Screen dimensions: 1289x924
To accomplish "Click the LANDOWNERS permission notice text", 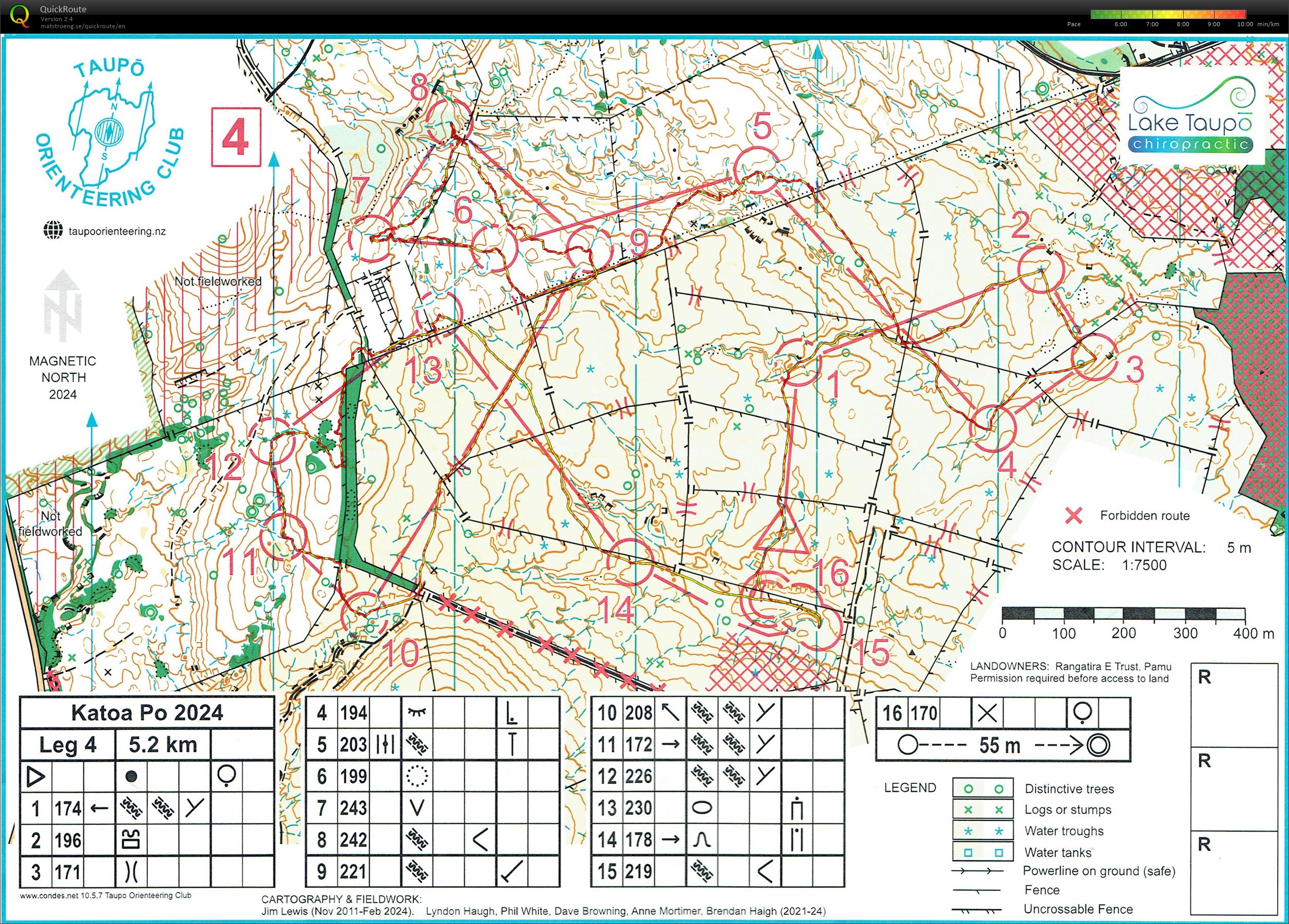I will click(x=1071, y=672).
